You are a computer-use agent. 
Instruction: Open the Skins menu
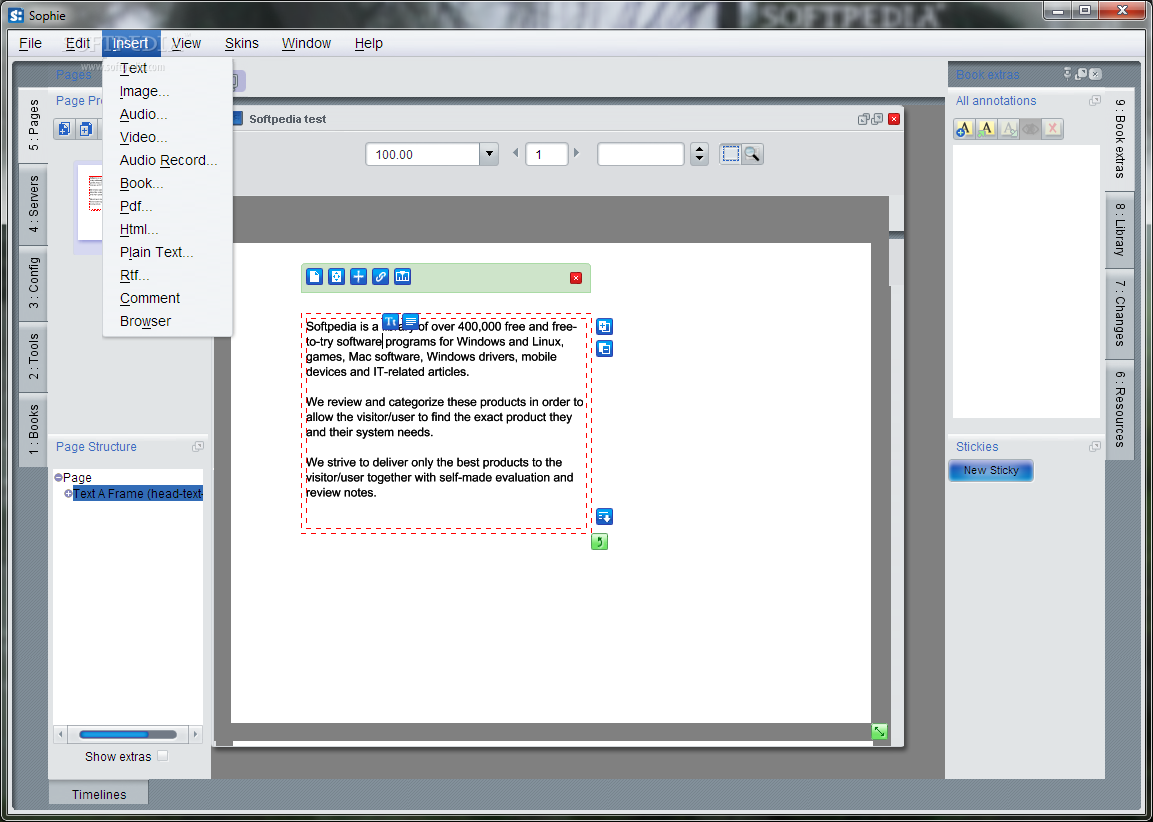(241, 43)
